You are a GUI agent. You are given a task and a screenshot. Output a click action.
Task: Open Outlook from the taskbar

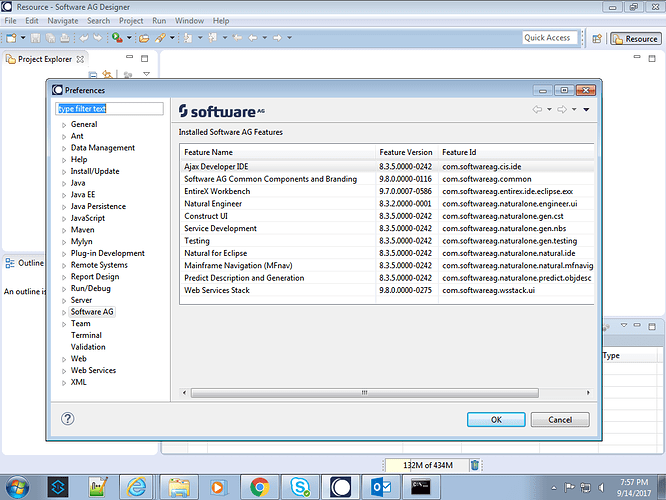pos(381,487)
